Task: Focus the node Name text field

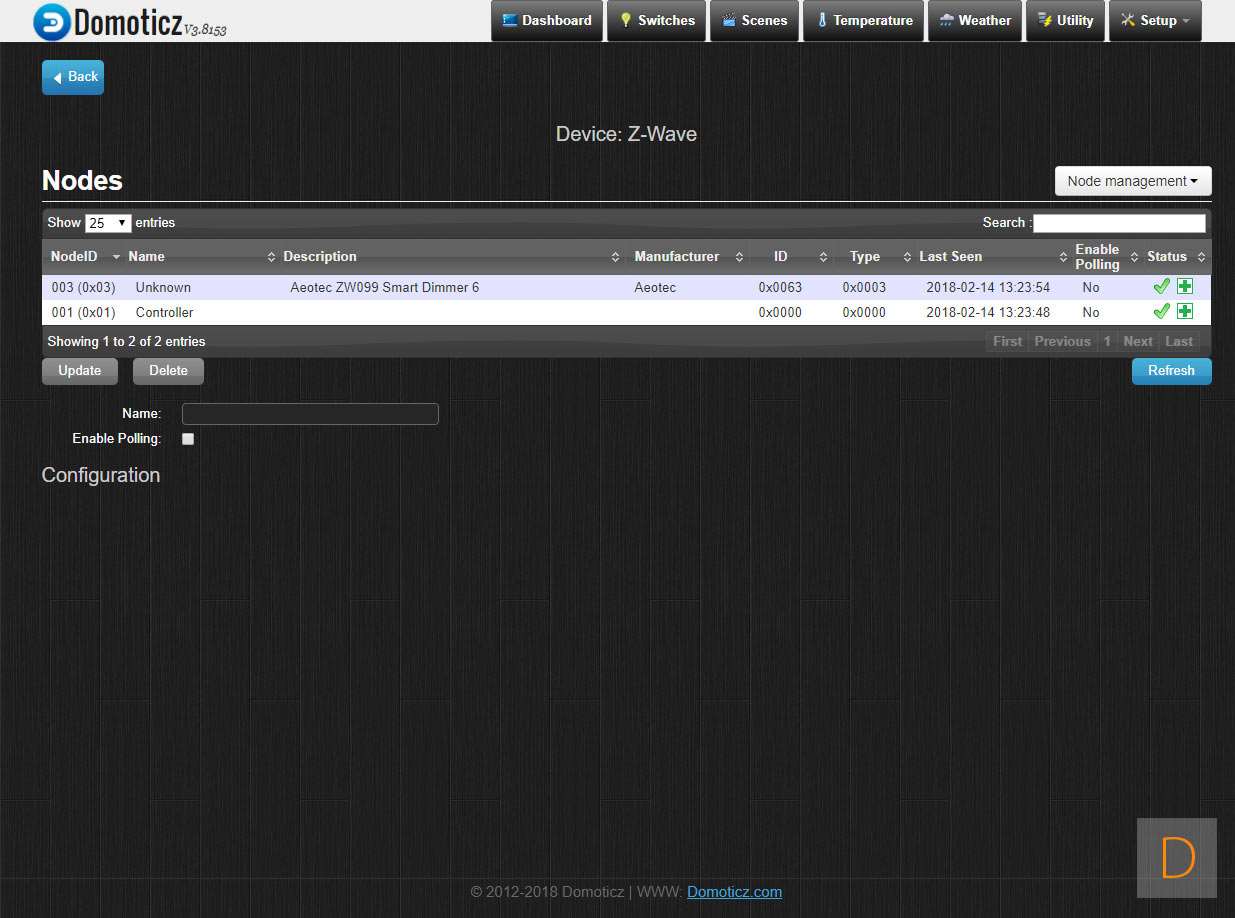Action: coord(310,414)
